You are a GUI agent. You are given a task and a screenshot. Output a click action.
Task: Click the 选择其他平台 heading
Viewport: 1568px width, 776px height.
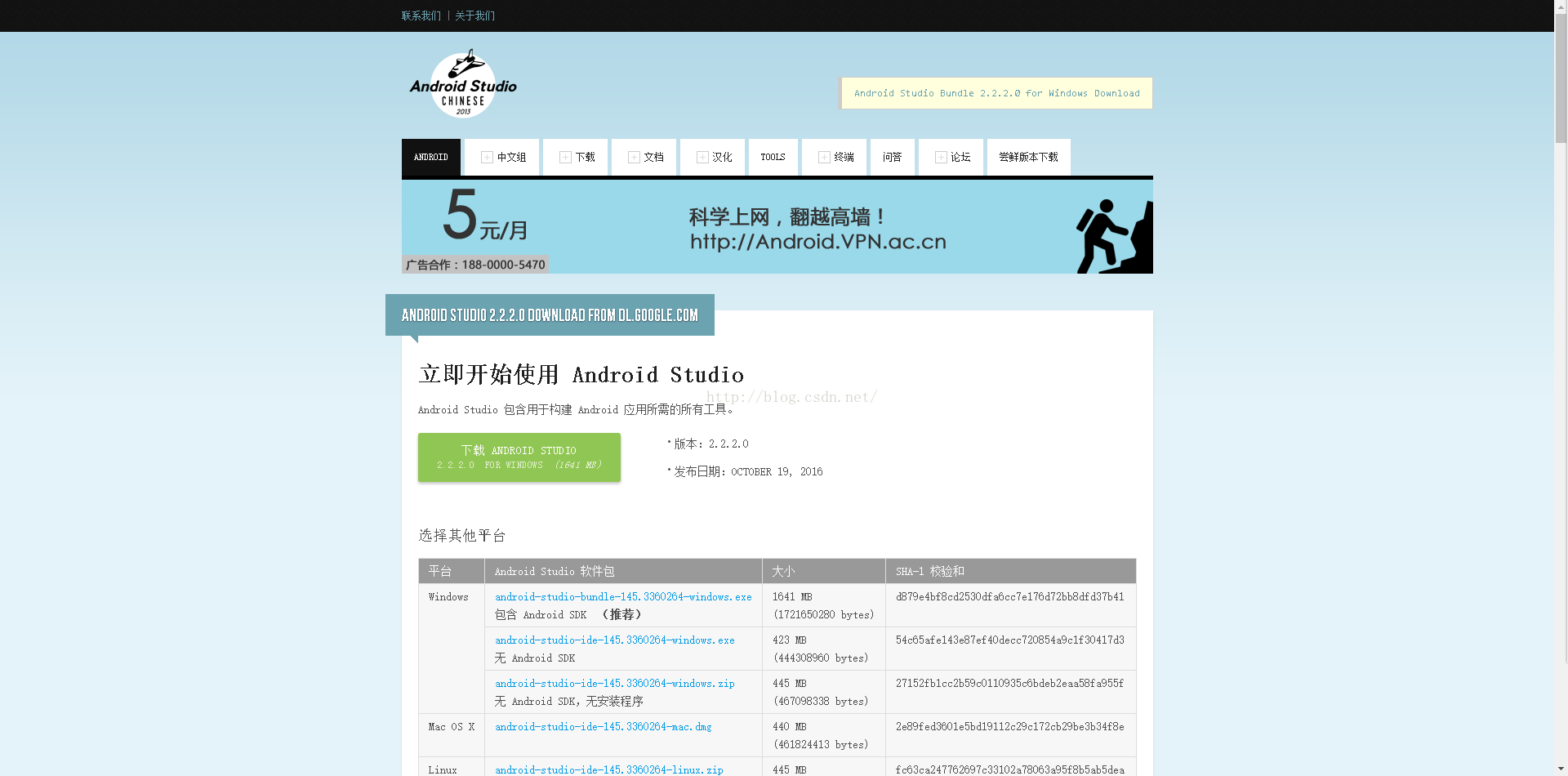(x=462, y=536)
